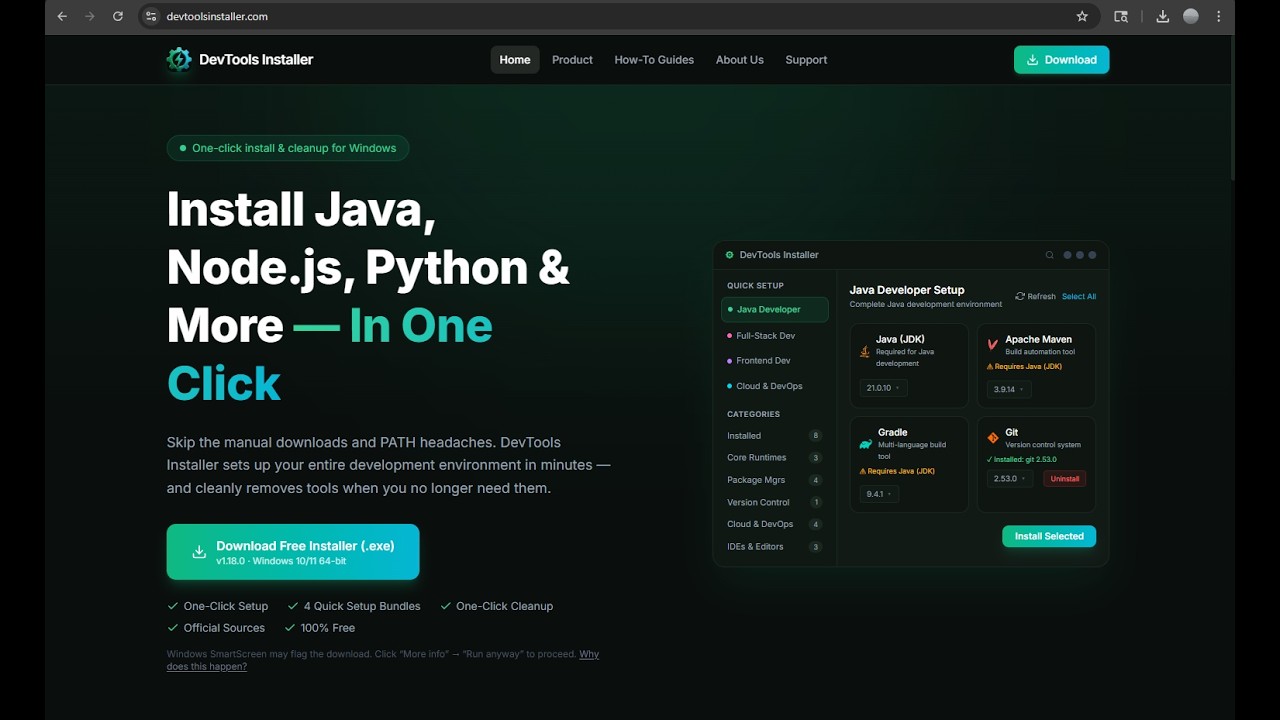Click "One-Click Setup" feature text

226,606
